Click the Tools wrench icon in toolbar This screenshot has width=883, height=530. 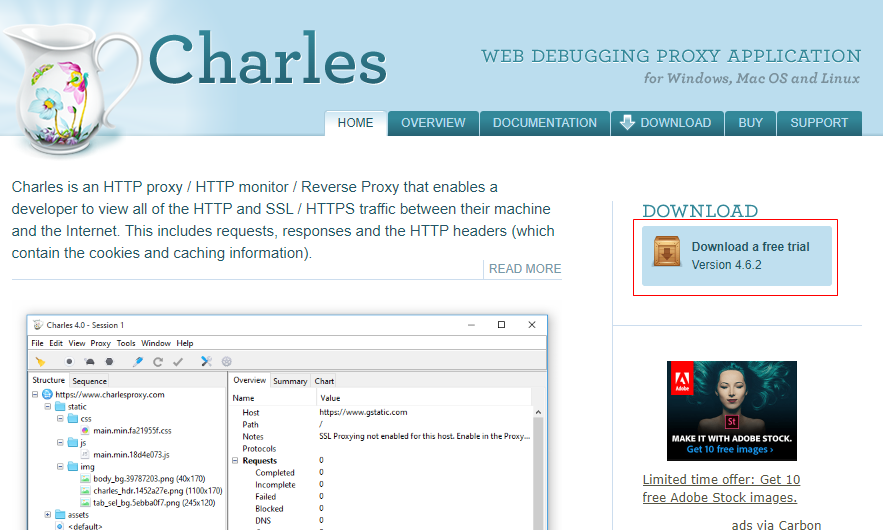[206, 361]
